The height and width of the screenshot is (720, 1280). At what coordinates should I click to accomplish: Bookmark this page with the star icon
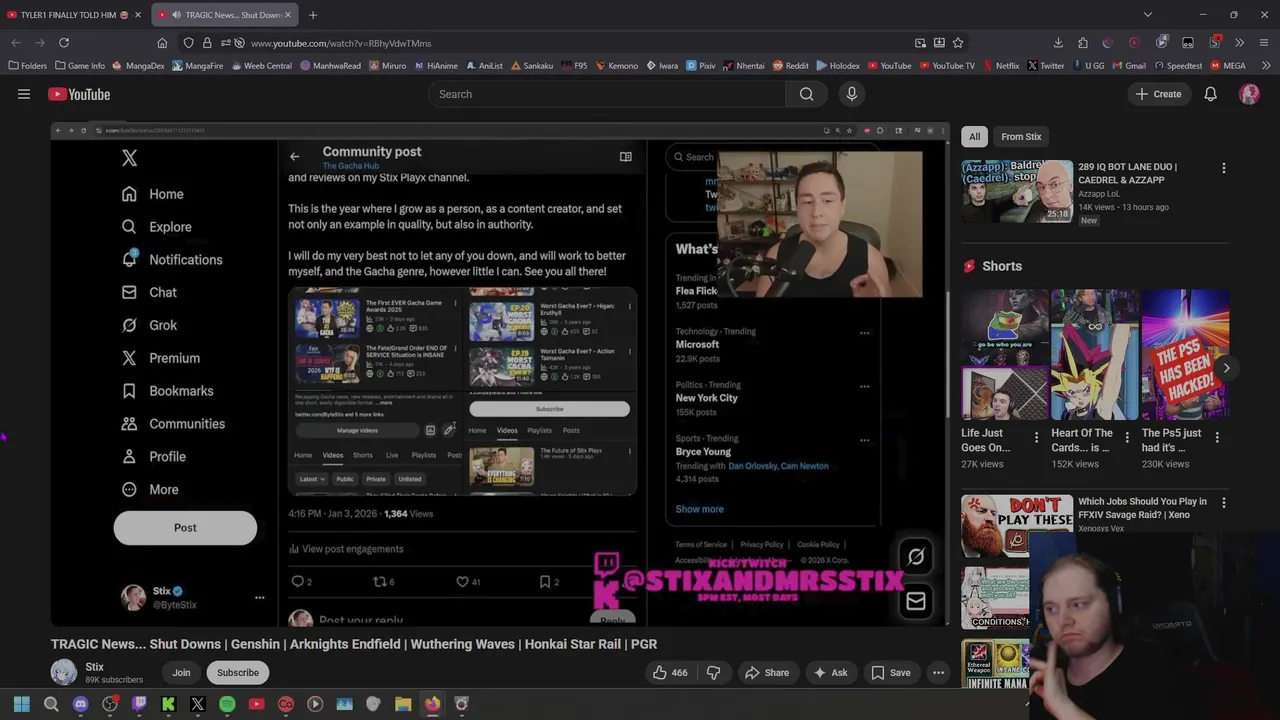click(958, 43)
